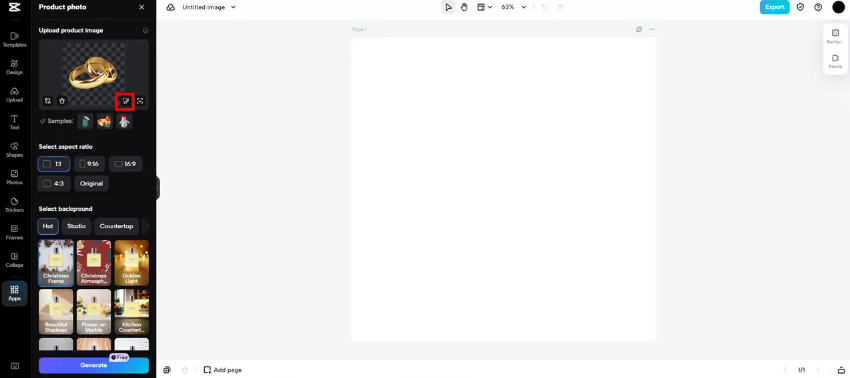Choose the Christmas Frame background
This screenshot has width=850, height=378.
(x=56, y=263)
